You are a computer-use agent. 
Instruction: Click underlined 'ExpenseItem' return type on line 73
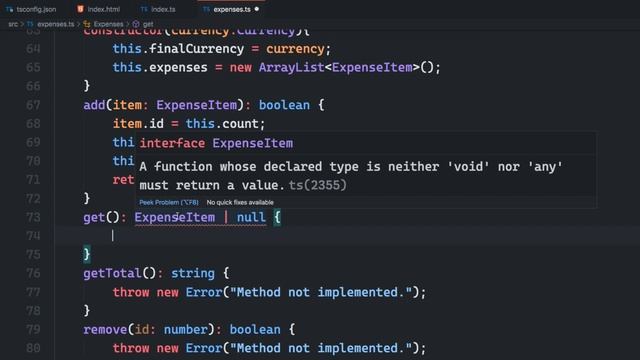pos(175,217)
